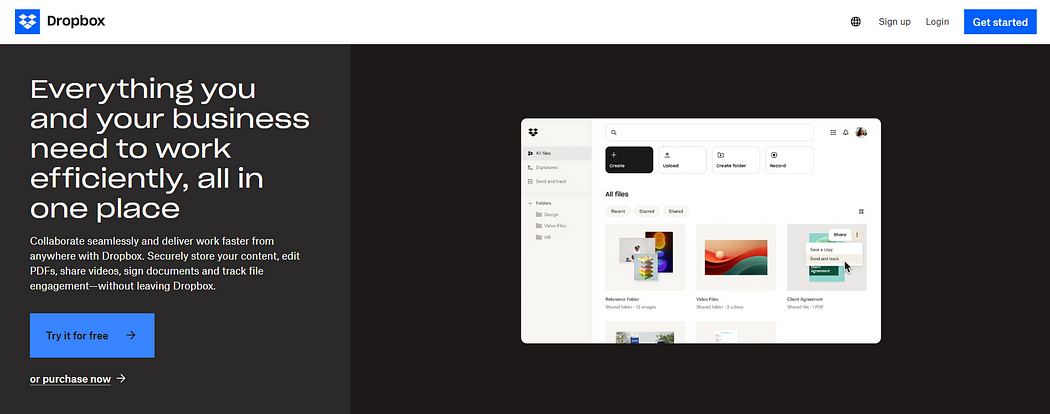This screenshot has width=1050, height=414.
Task: Open the globe language selector
Action: 856,21
